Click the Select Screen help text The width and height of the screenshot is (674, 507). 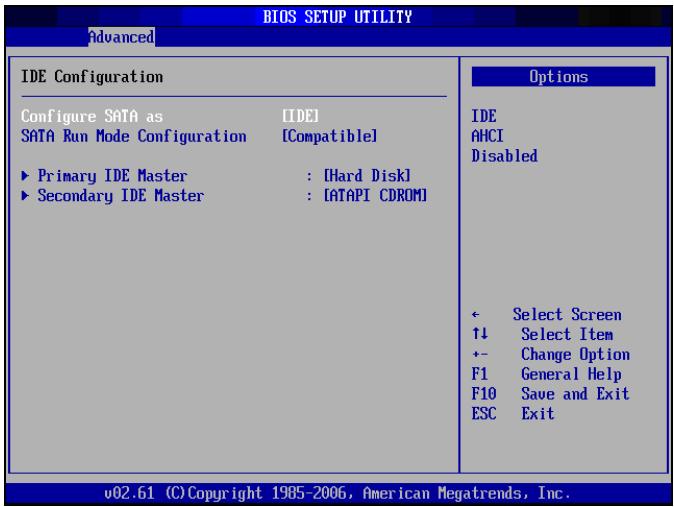(567, 314)
